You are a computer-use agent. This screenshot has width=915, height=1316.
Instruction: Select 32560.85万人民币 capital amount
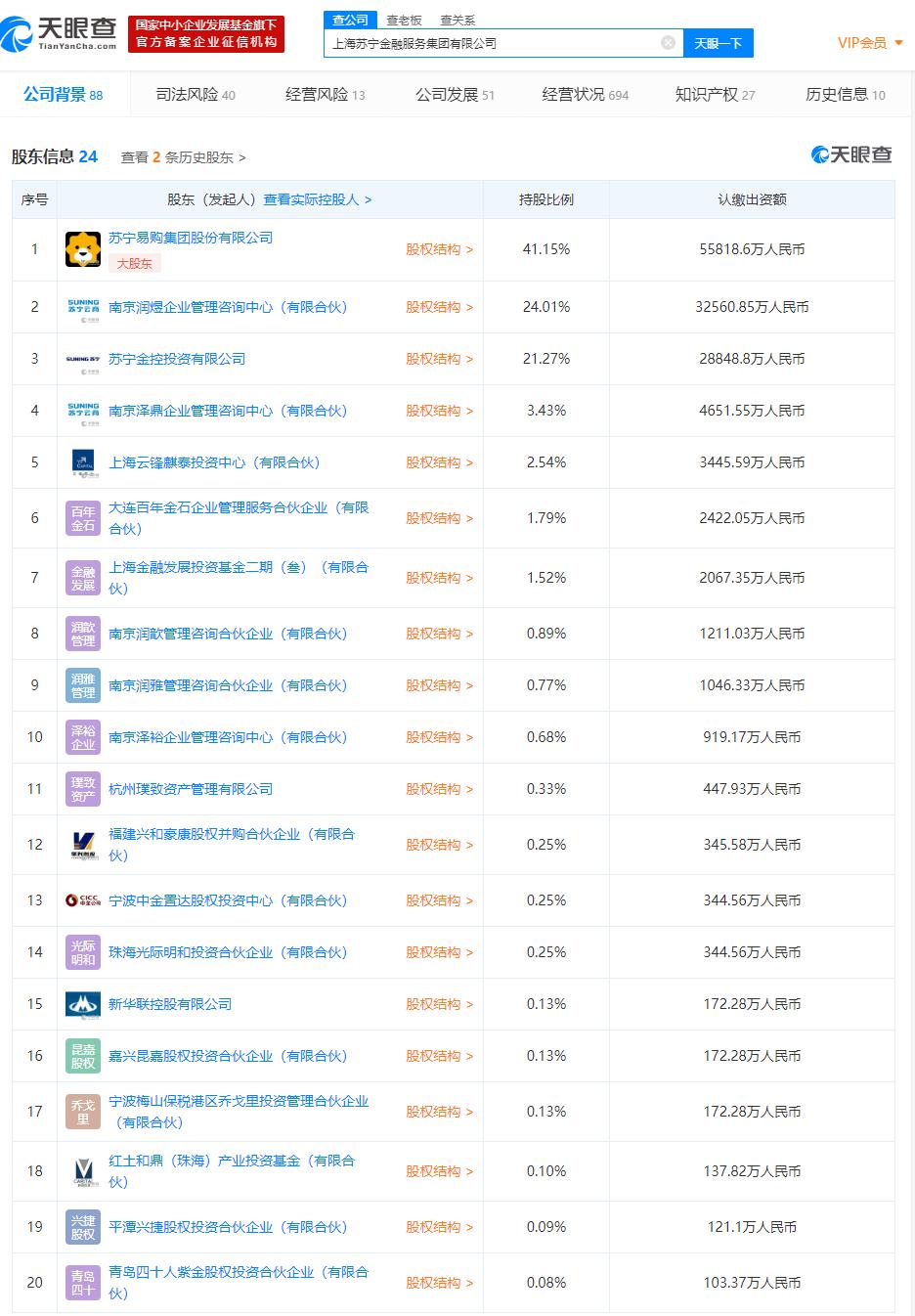752,307
